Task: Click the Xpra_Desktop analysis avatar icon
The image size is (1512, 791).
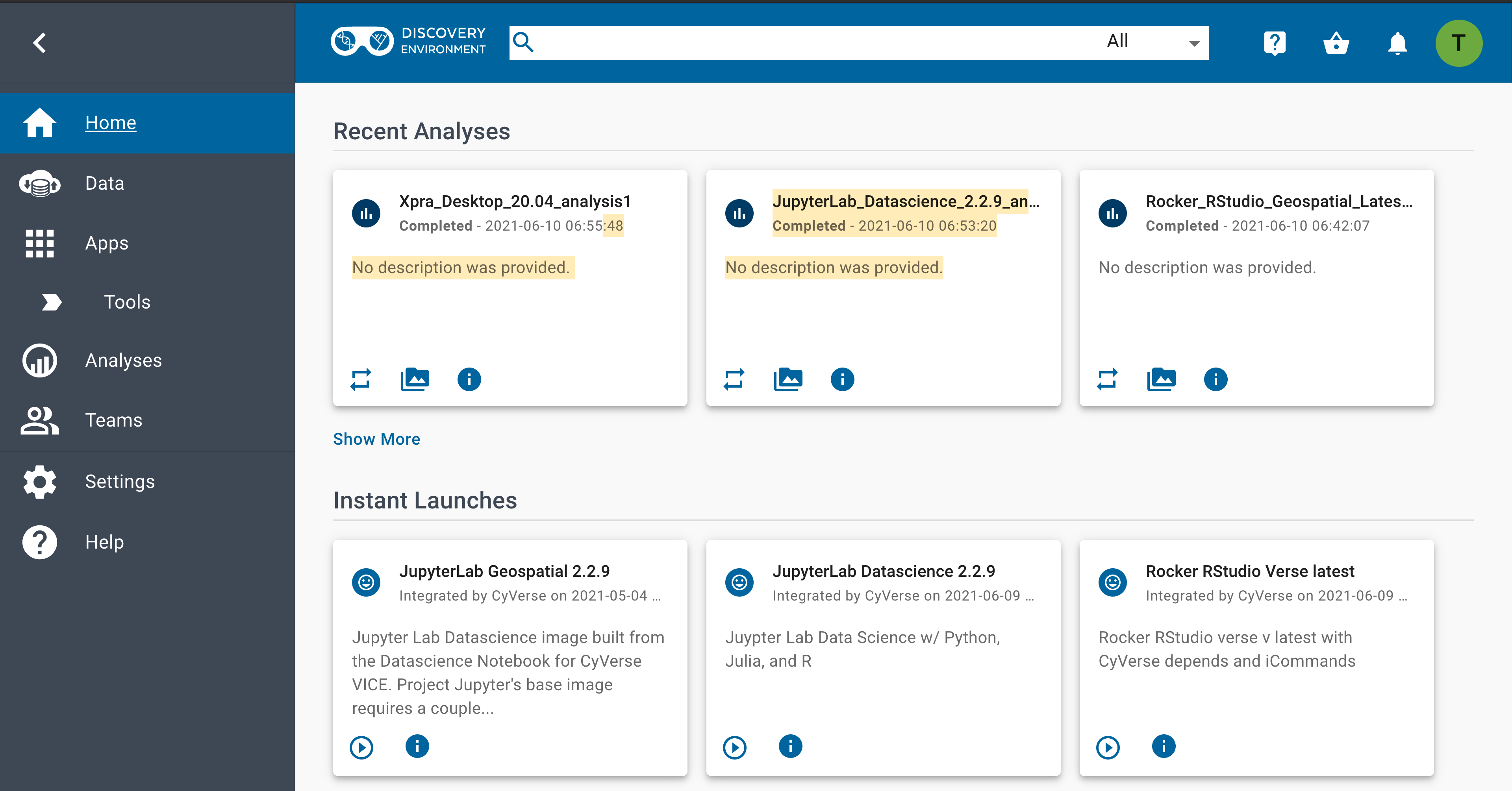Action: coord(366,213)
